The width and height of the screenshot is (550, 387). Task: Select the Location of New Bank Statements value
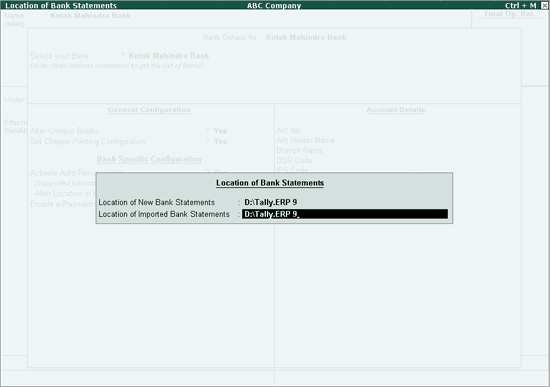(x=270, y=202)
